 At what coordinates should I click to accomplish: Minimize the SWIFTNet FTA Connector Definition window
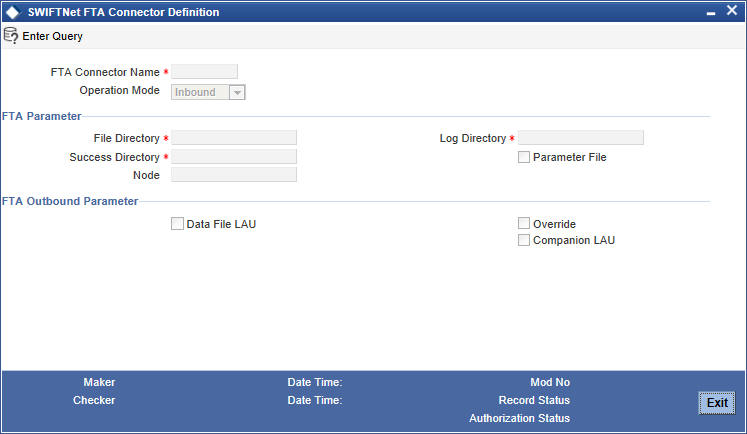(711, 13)
